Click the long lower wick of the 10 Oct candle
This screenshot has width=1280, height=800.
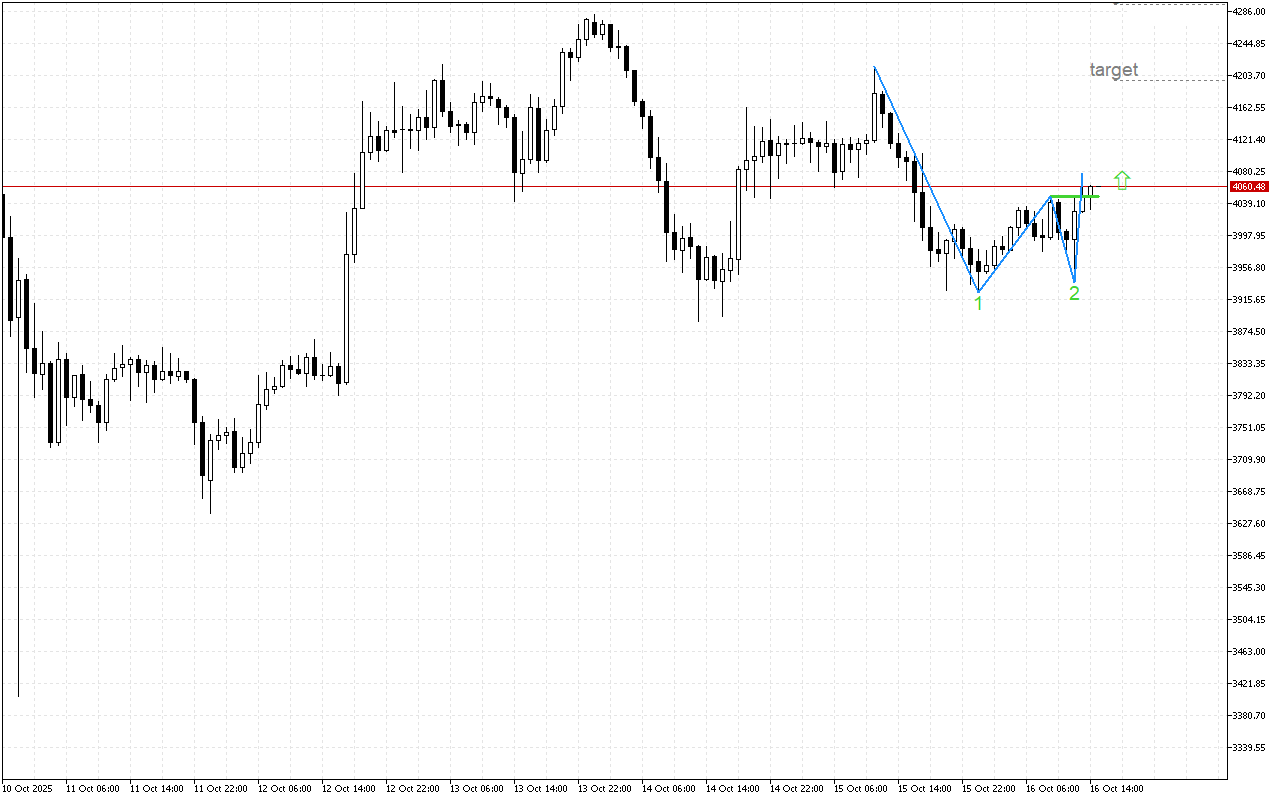point(18,550)
